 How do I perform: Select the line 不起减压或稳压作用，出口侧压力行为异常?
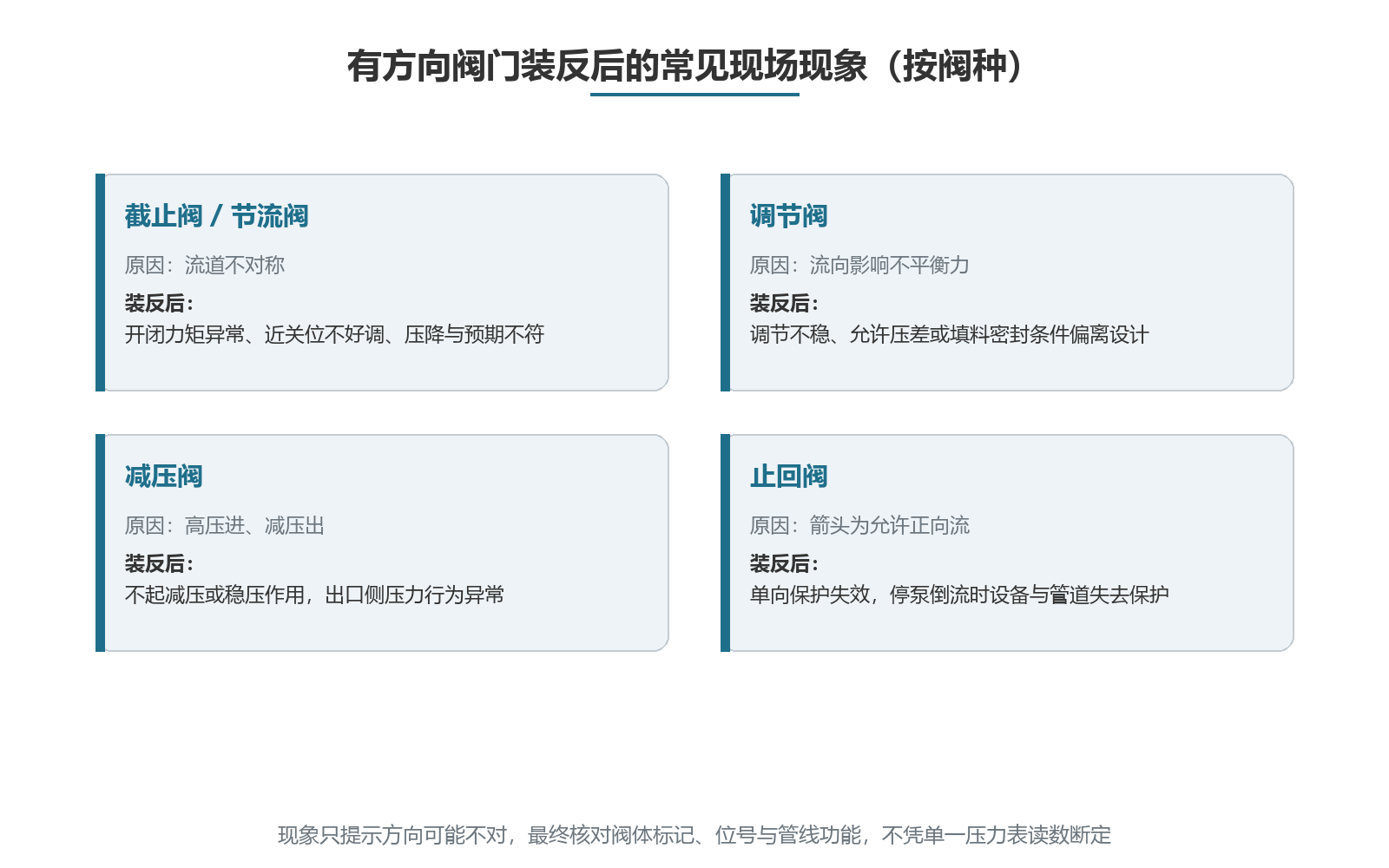[314, 595]
